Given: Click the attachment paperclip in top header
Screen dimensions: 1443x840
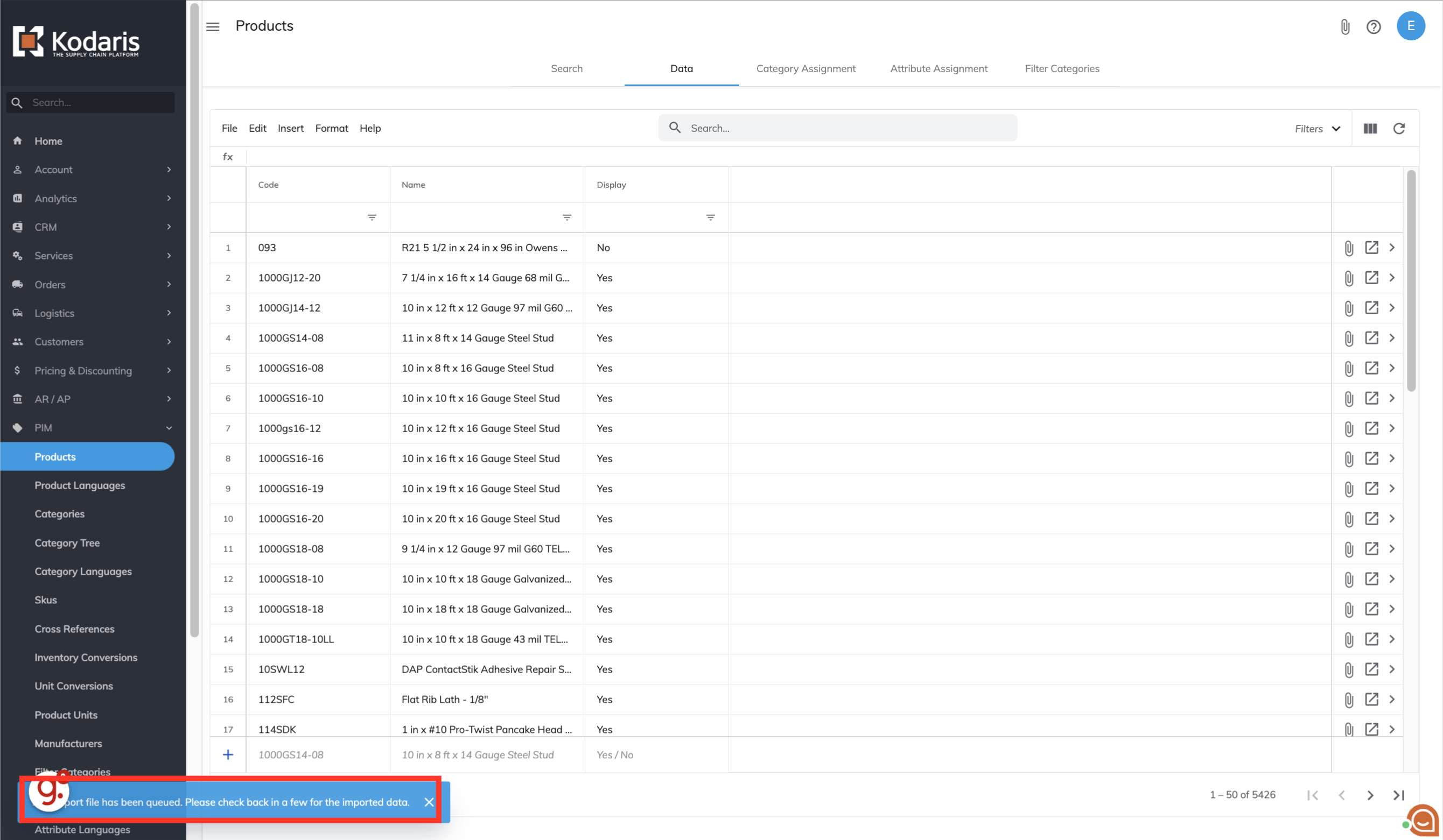Looking at the screenshot, I should click(x=1345, y=26).
